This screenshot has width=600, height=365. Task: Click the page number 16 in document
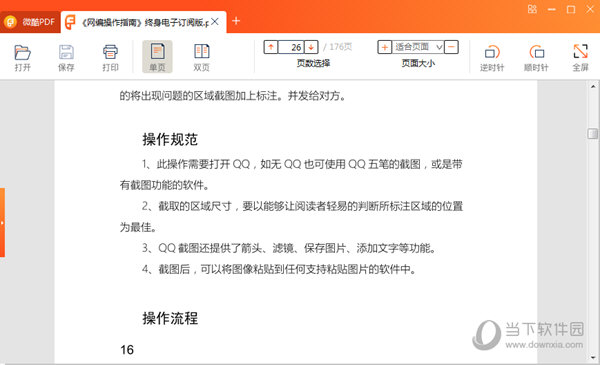click(127, 350)
